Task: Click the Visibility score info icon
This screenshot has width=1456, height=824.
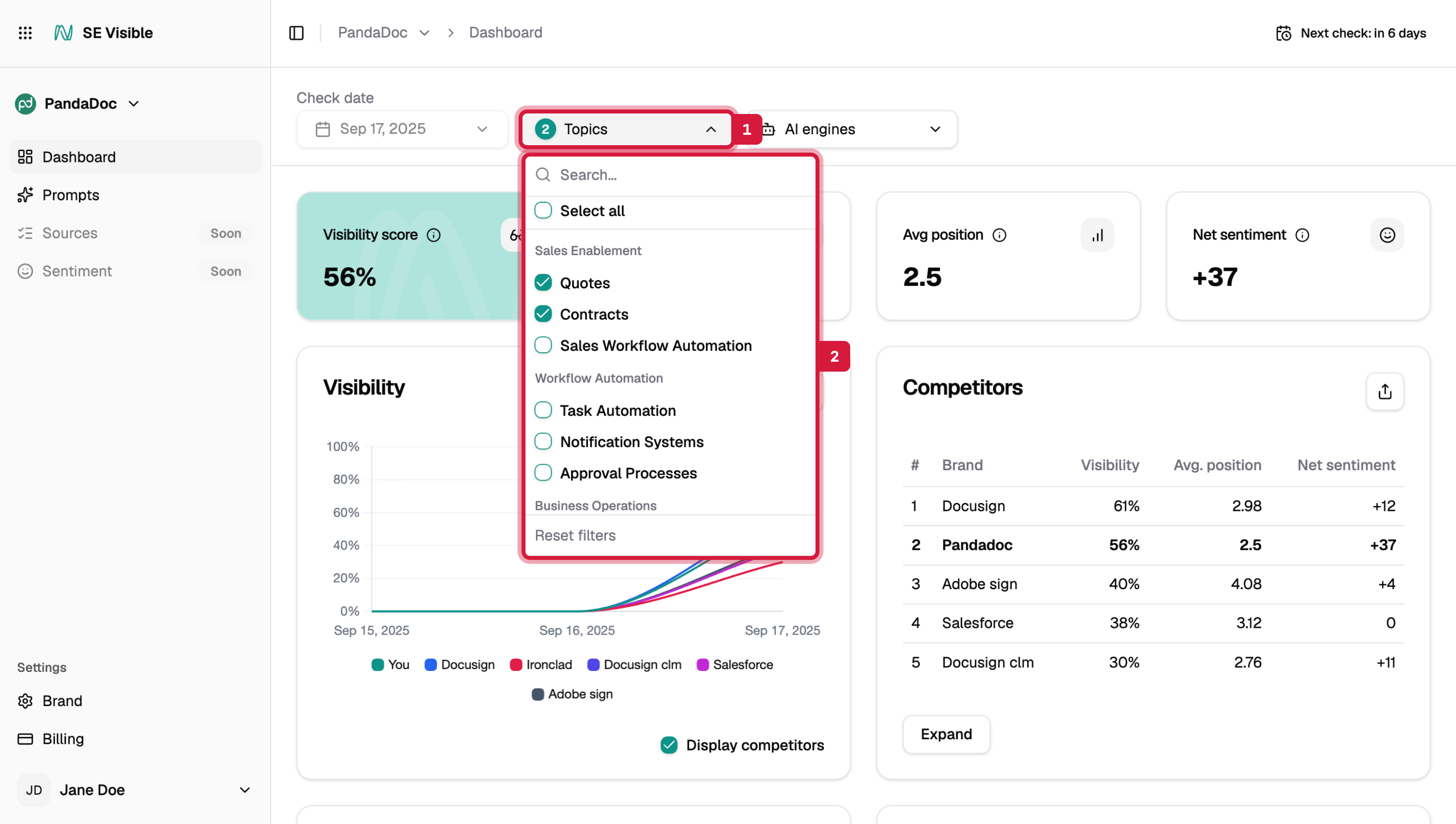Action: (x=434, y=235)
